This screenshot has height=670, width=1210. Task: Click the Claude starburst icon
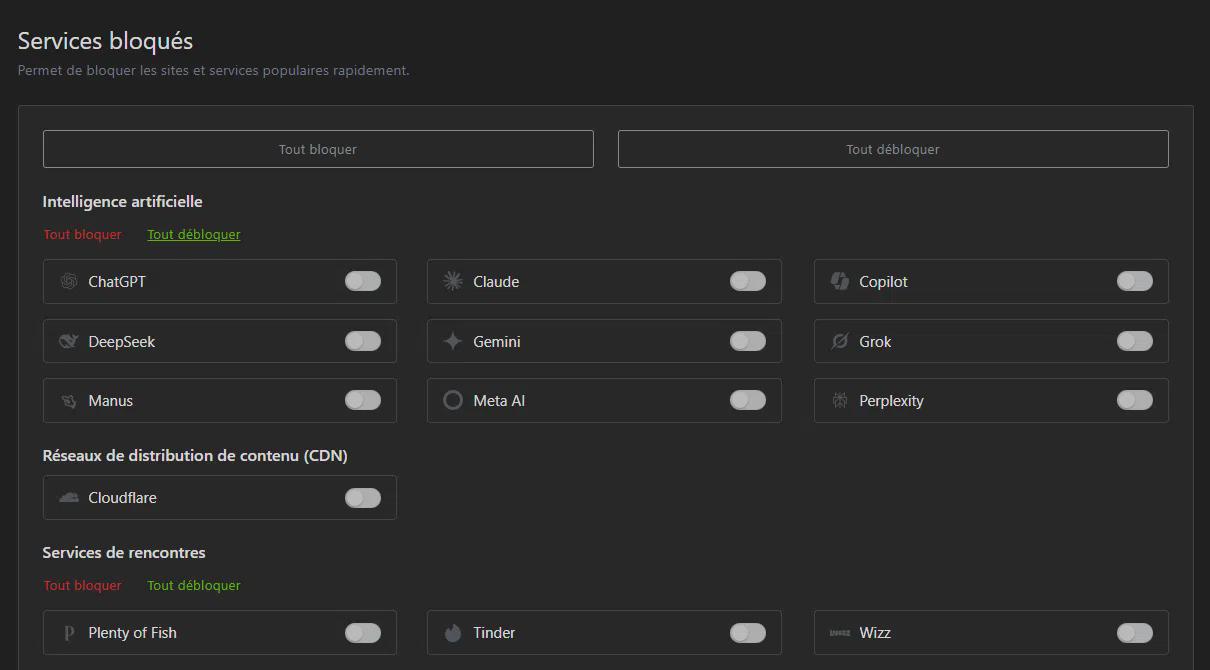click(453, 282)
